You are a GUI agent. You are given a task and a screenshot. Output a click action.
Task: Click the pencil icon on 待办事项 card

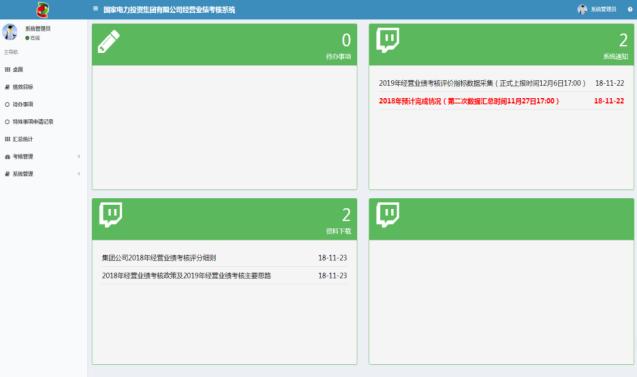click(x=109, y=41)
